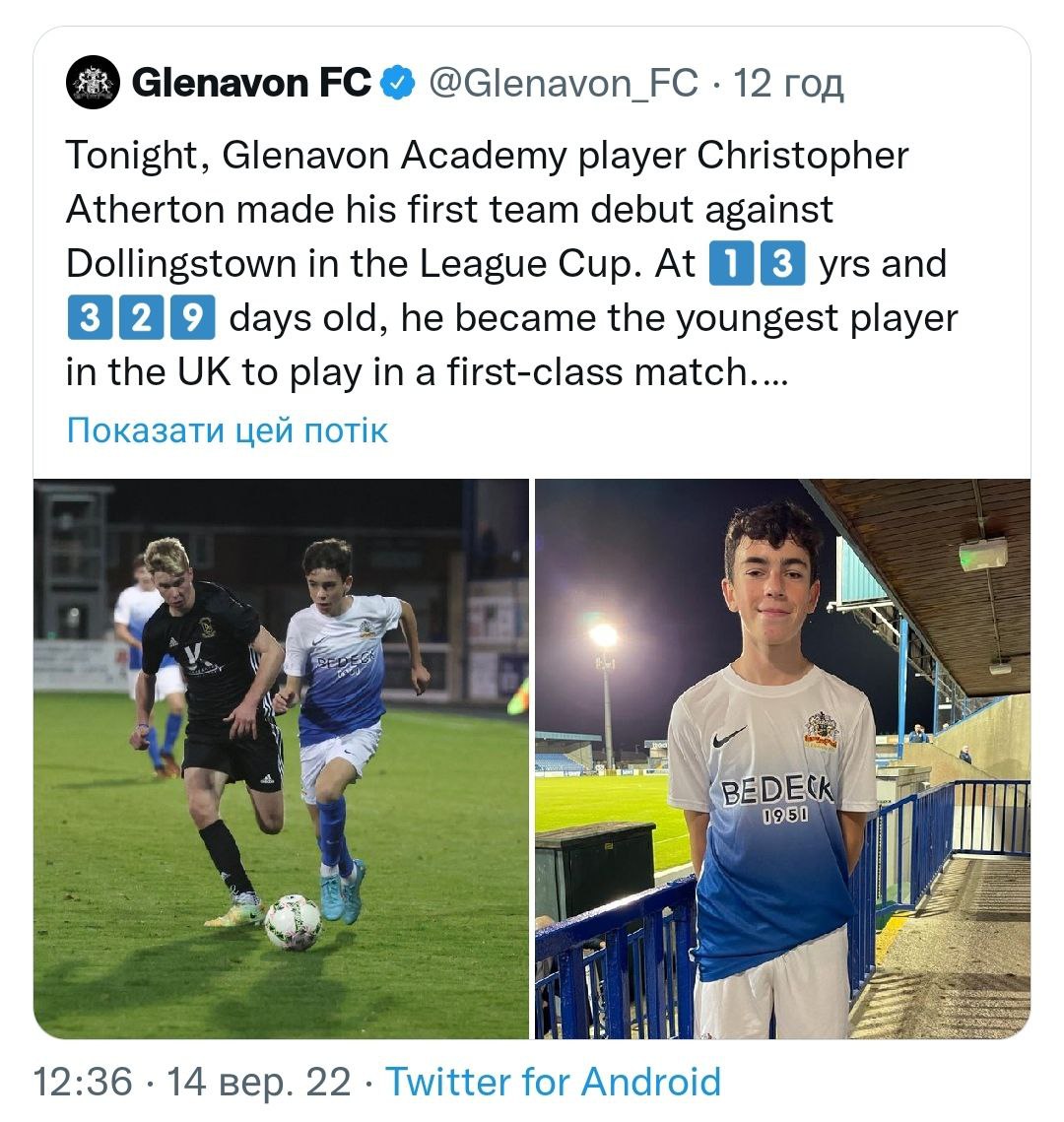The width and height of the screenshot is (1064, 1122).
Task: Click the BEDECK 1951 sponsor logo
Action: [x=776, y=799]
